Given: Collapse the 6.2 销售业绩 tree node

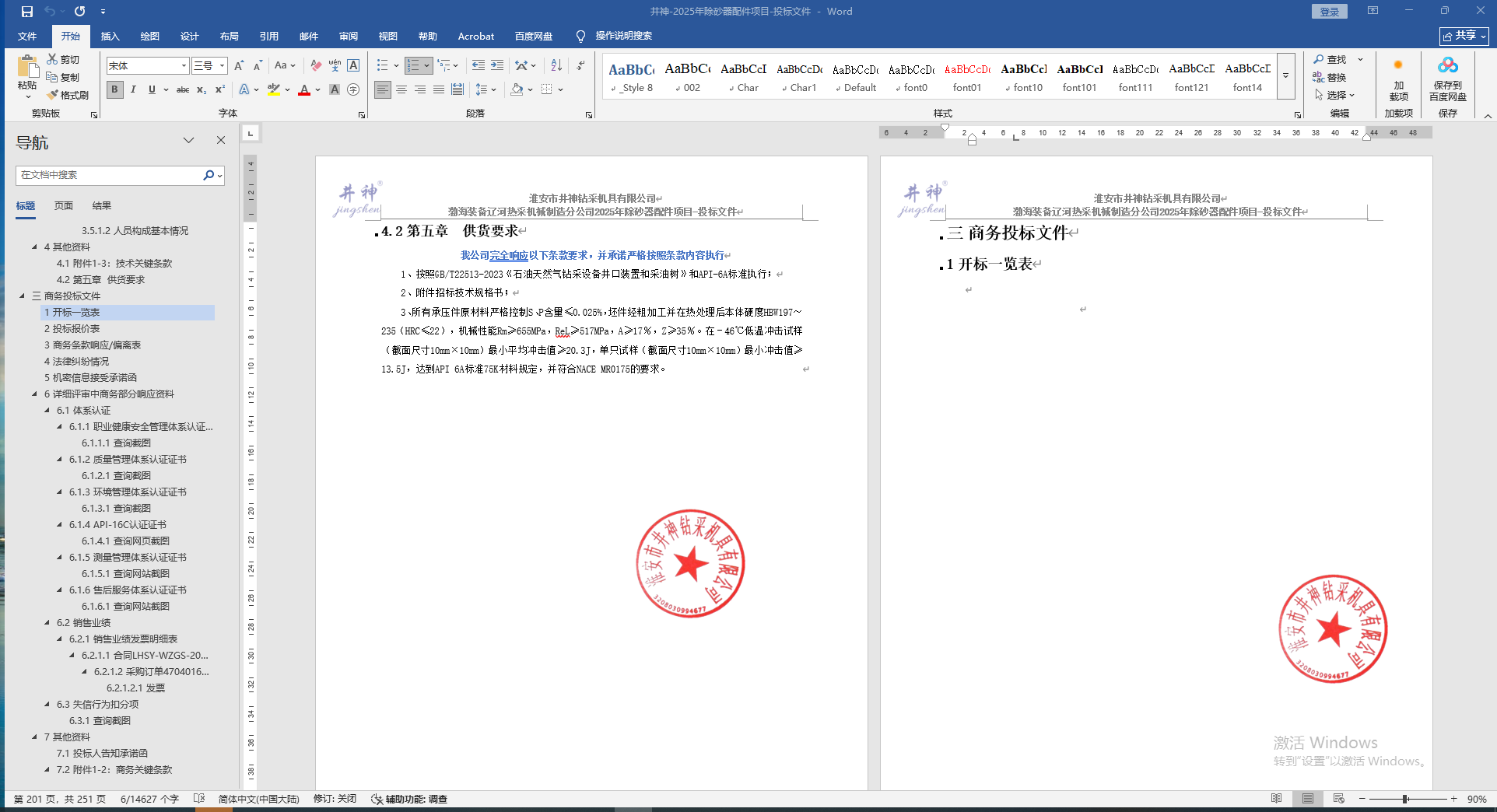Looking at the screenshot, I should pos(47,622).
